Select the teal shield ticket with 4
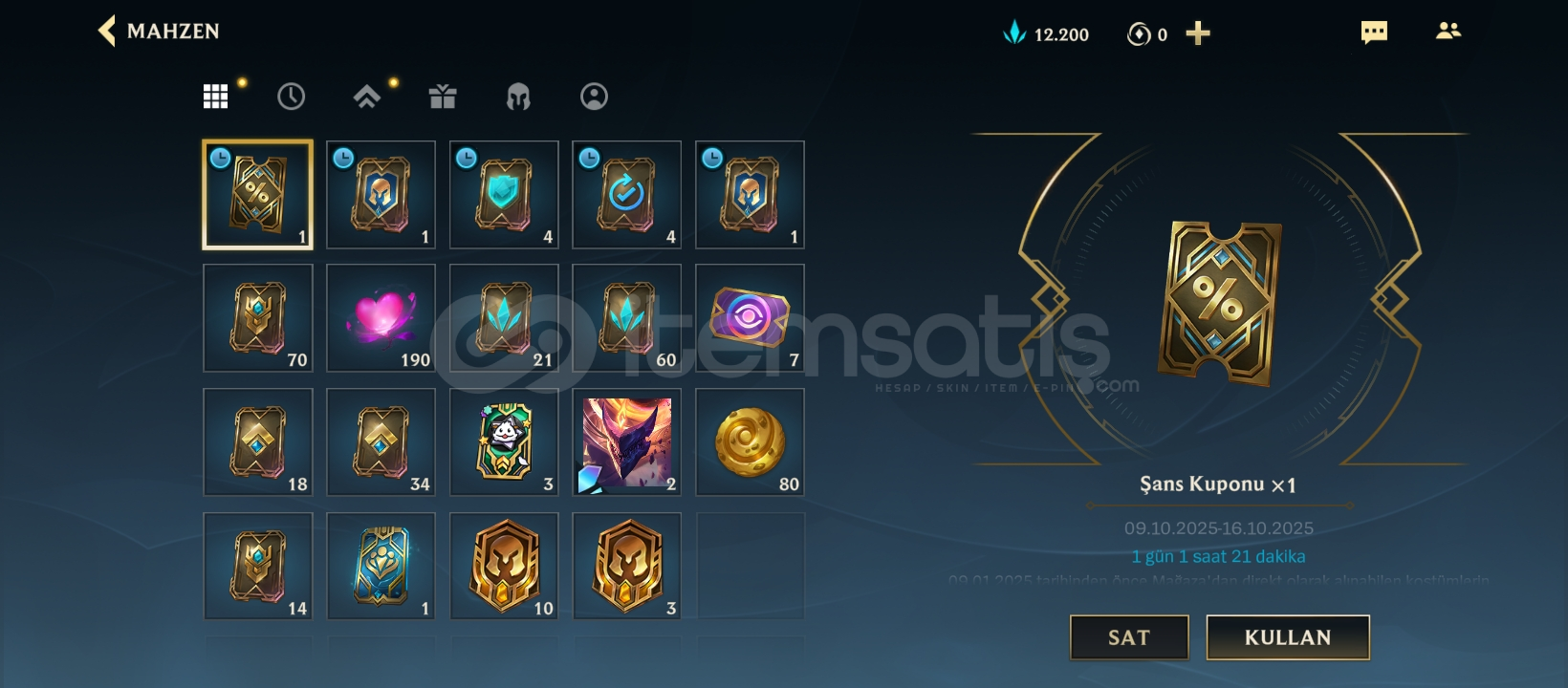This screenshot has height=688, width=1568. [504, 195]
